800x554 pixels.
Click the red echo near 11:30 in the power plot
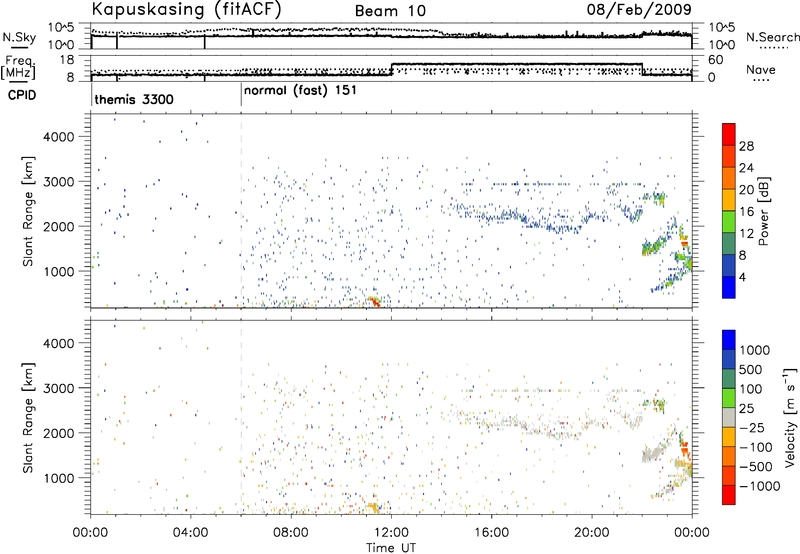coord(376,302)
